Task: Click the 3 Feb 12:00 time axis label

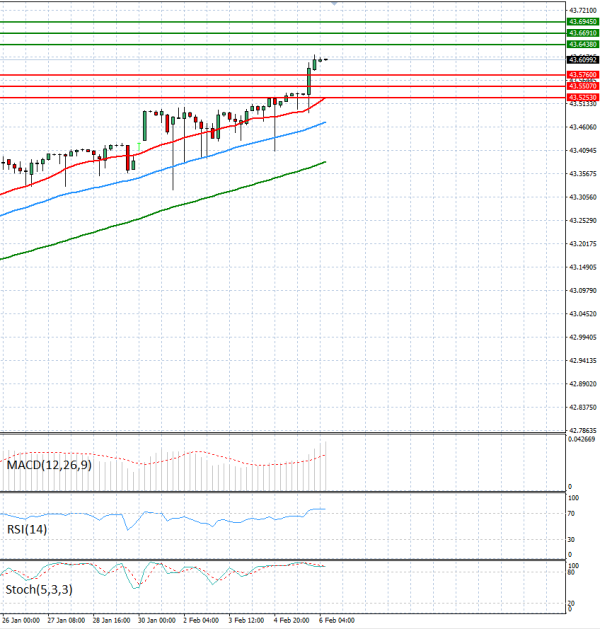Action: coord(246,620)
